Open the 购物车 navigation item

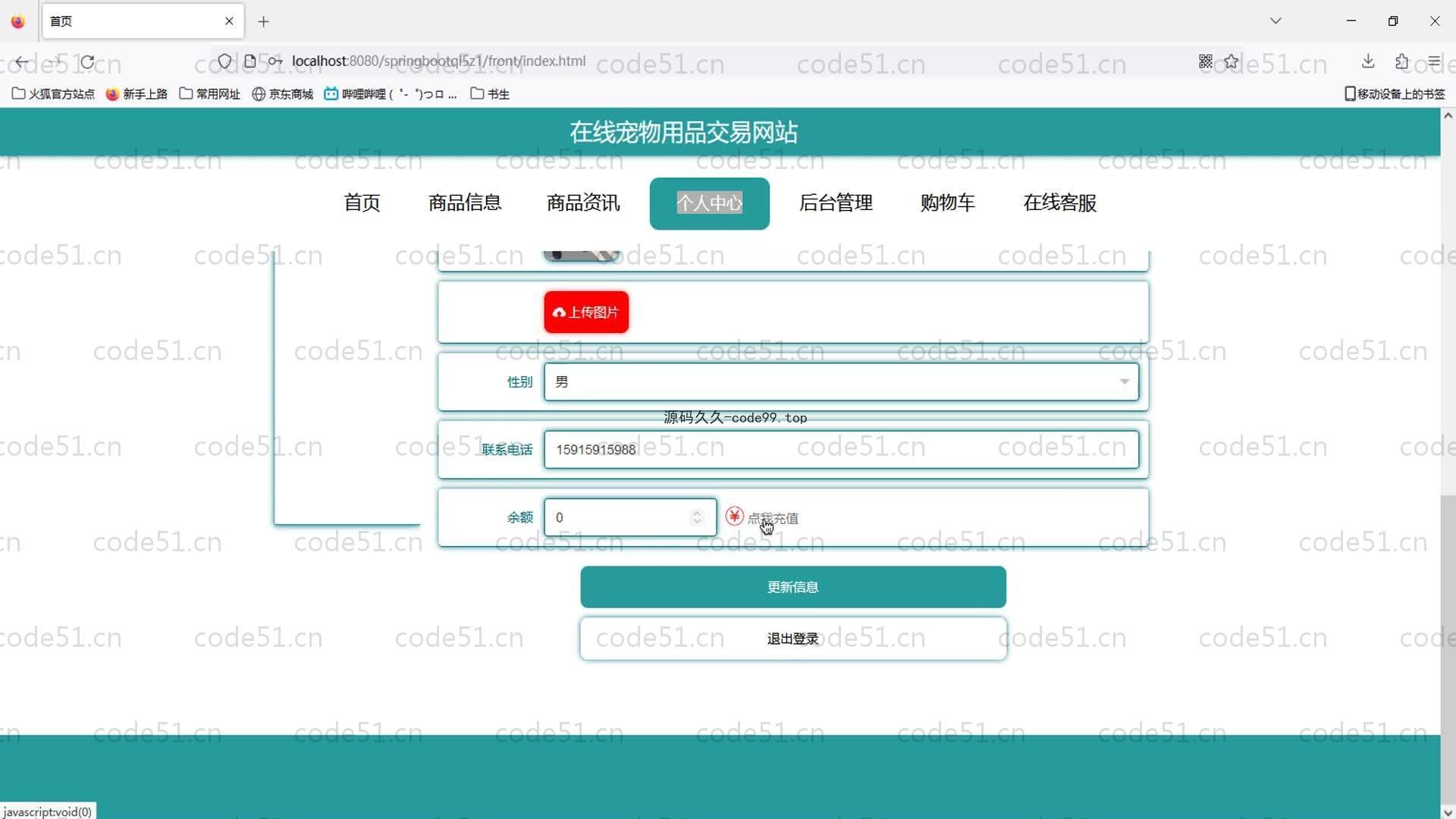pyautogui.click(x=947, y=203)
